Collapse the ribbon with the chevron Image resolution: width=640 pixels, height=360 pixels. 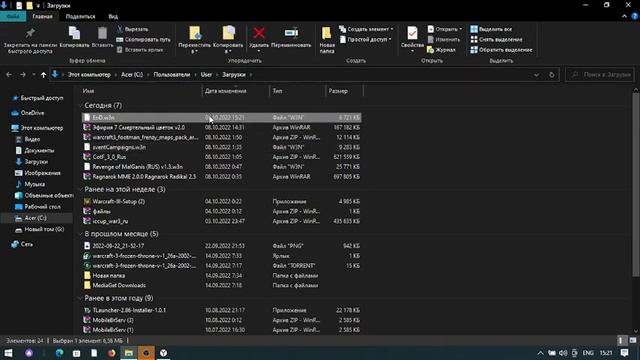tap(624, 16)
